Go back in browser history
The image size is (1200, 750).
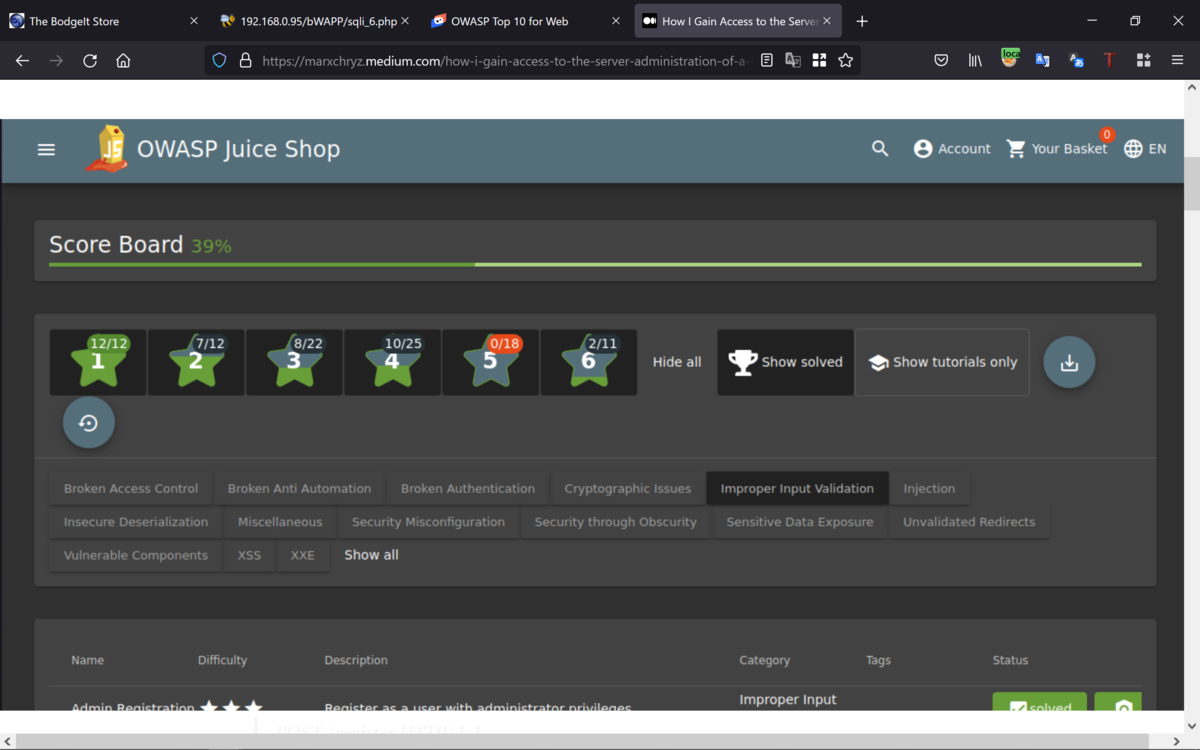[x=22, y=61]
